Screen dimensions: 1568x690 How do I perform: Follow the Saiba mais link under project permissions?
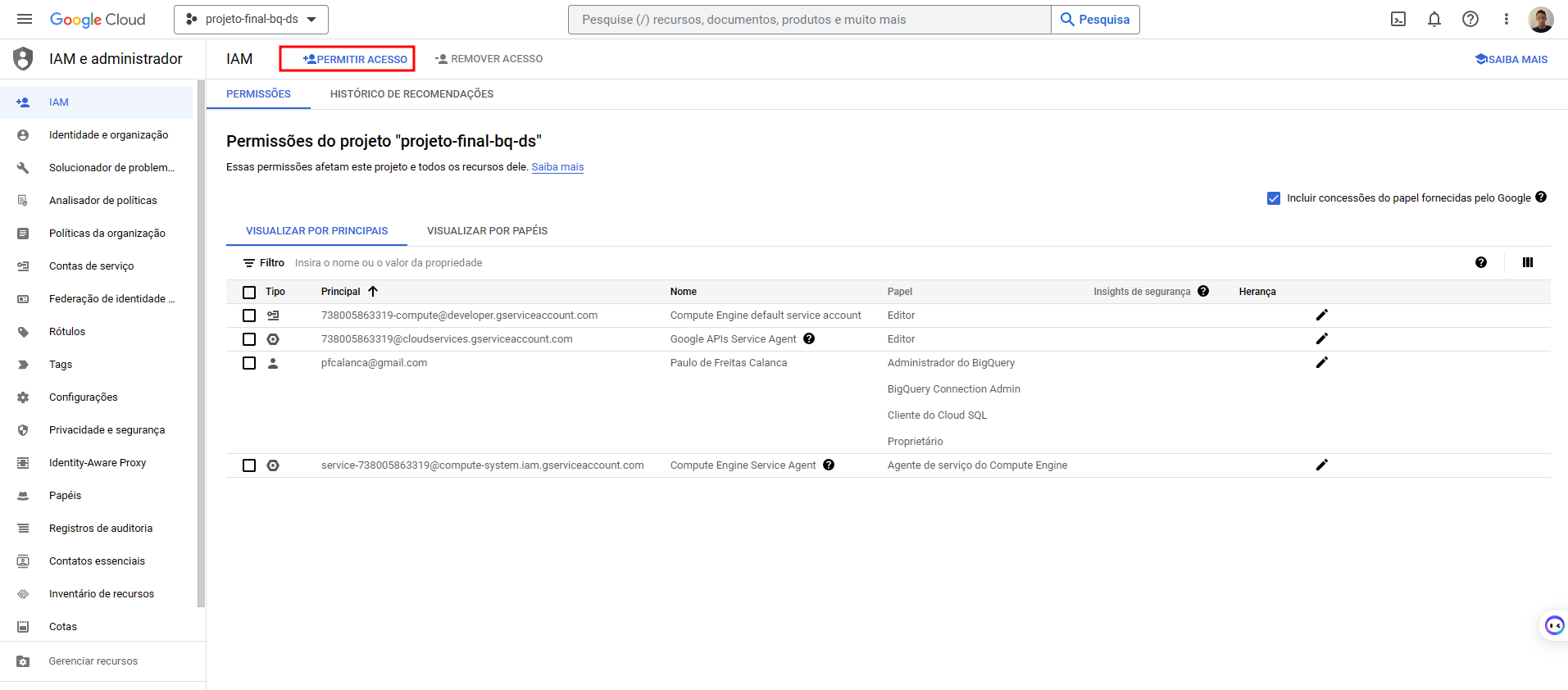[x=557, y=166]
